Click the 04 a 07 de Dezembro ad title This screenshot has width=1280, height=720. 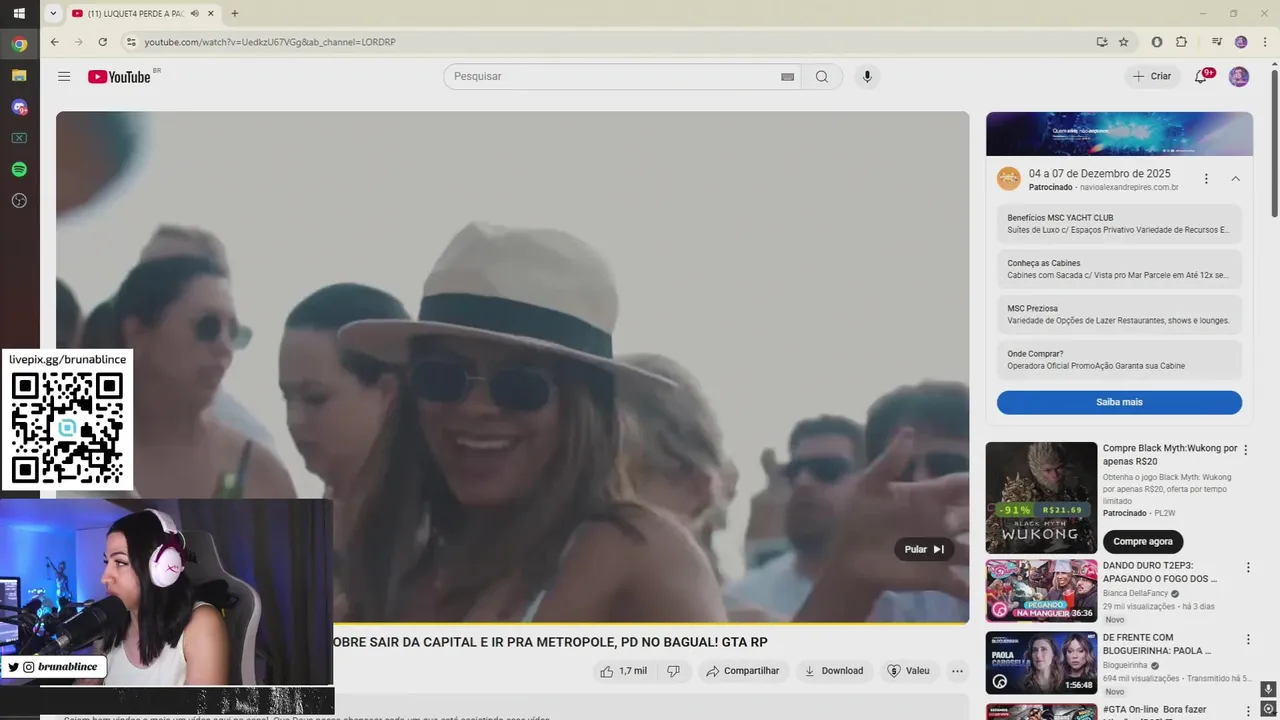click(x=1099, y=174)
